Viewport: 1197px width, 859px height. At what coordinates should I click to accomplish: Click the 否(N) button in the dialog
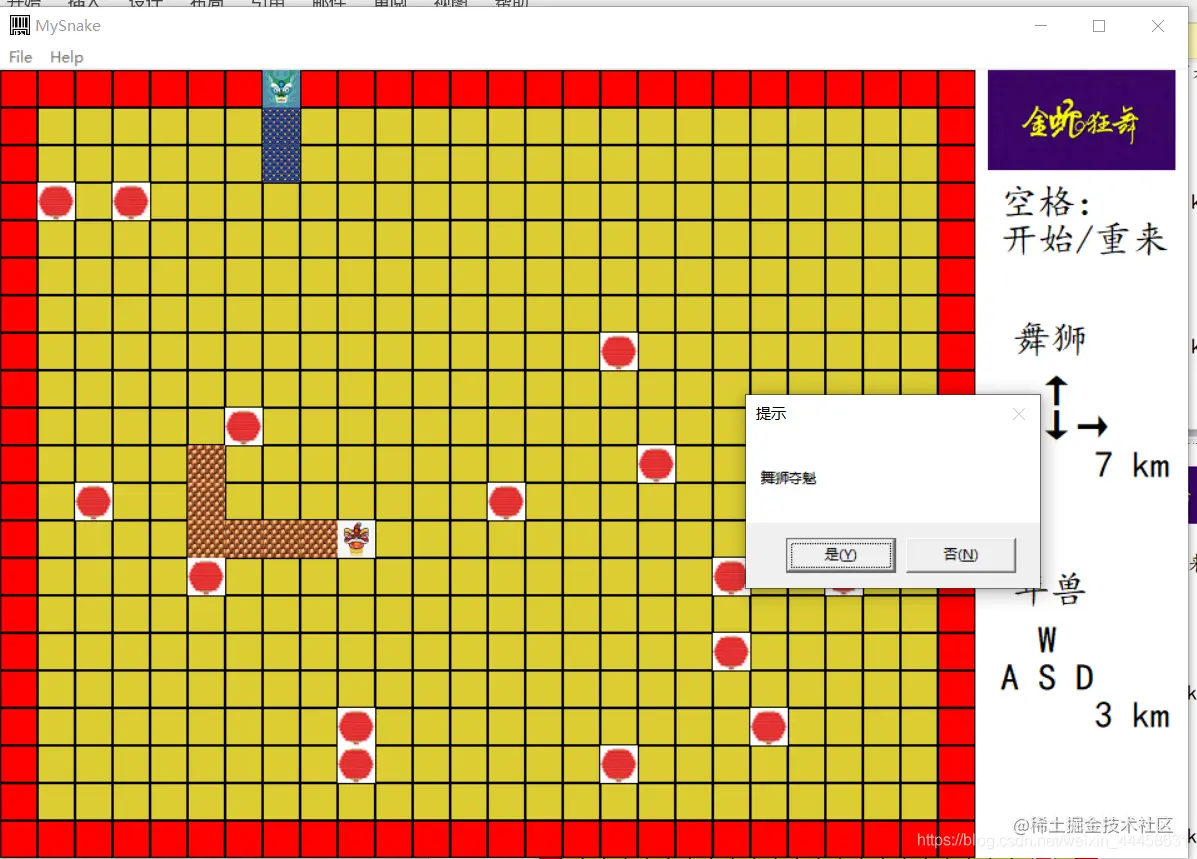(960, 555)
